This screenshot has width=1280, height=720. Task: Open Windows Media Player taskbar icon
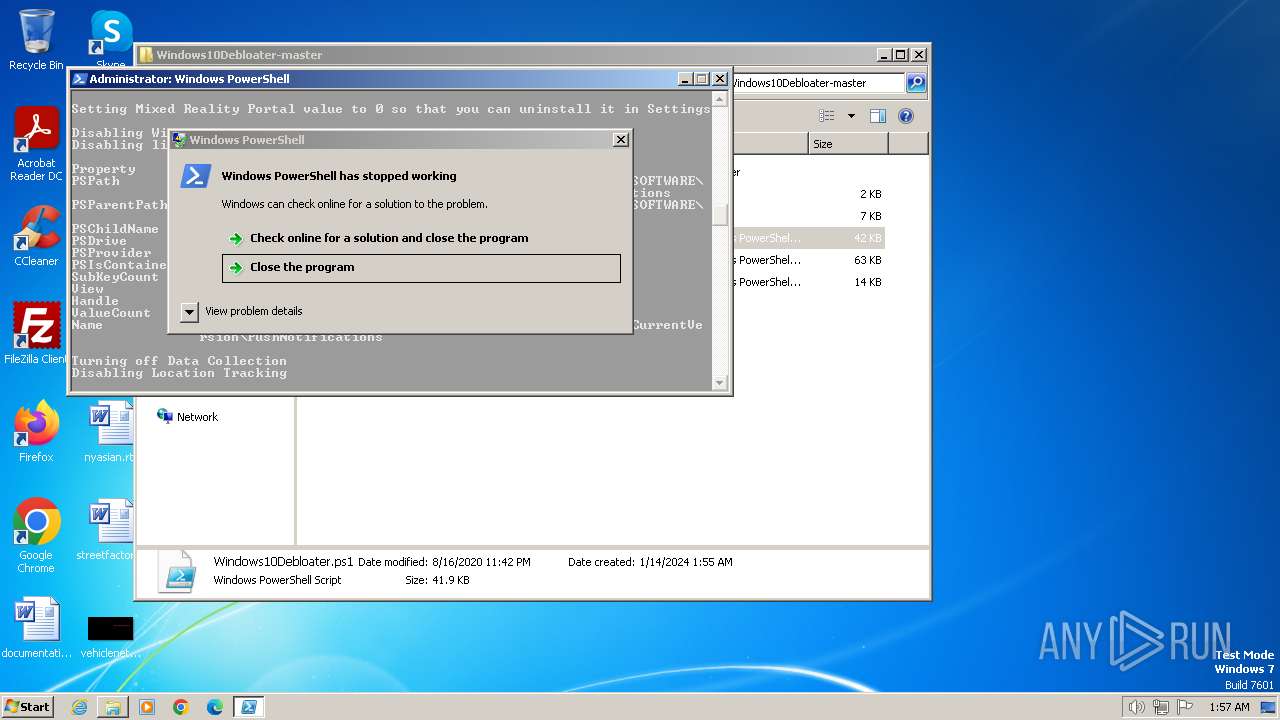pos(147,707)
